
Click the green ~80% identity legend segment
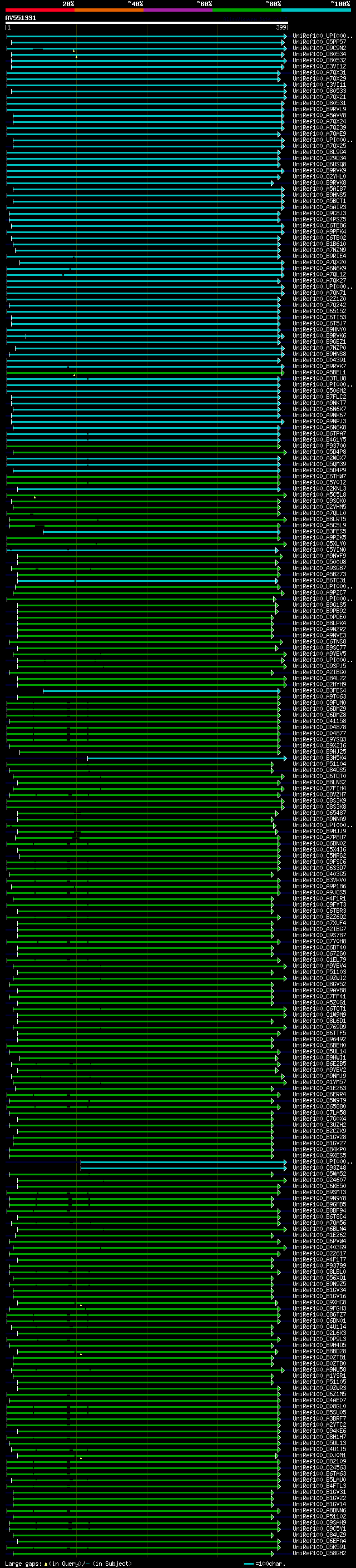[247, 10]
